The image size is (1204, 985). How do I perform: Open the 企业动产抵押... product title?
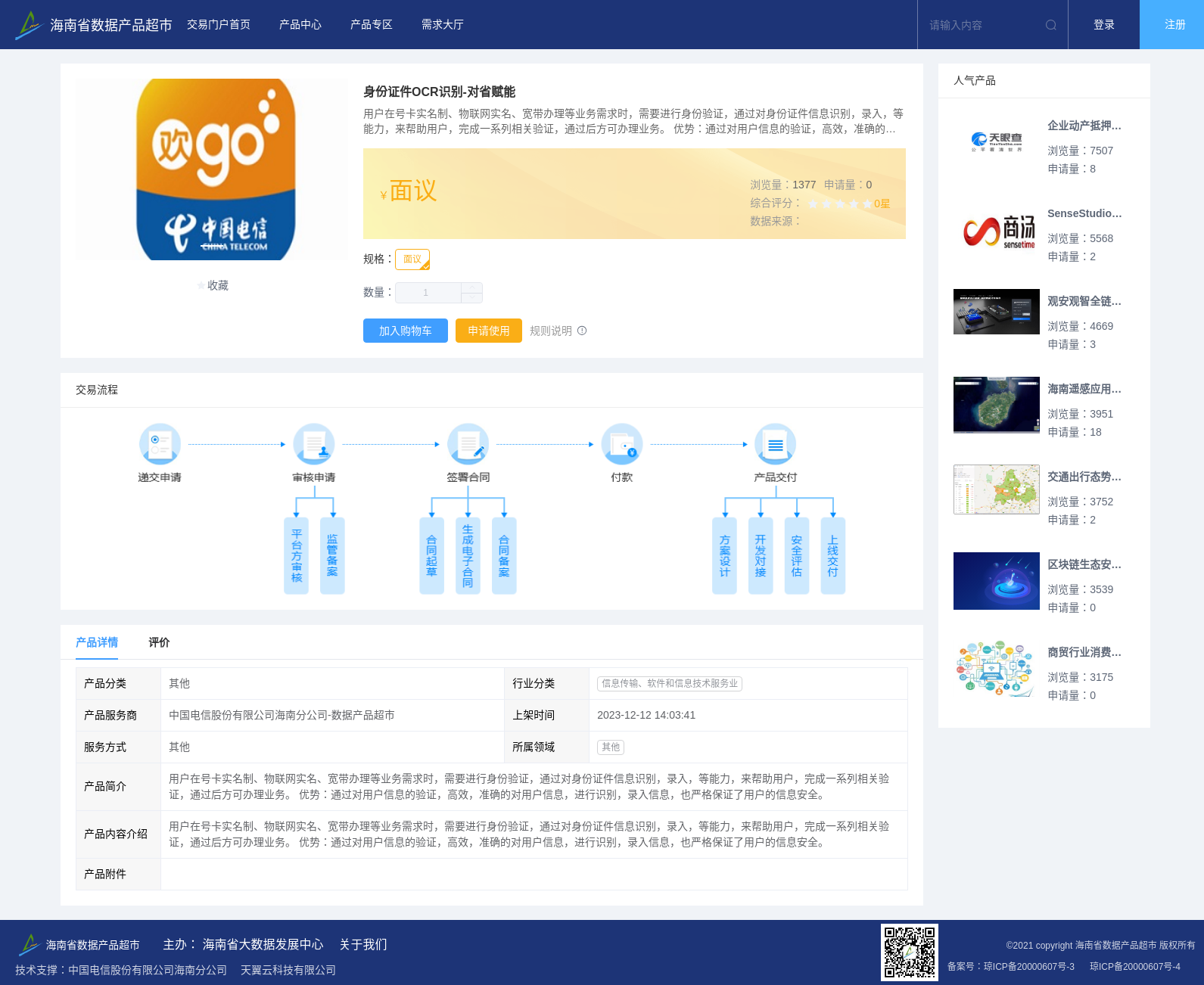tap(1084, 126)
